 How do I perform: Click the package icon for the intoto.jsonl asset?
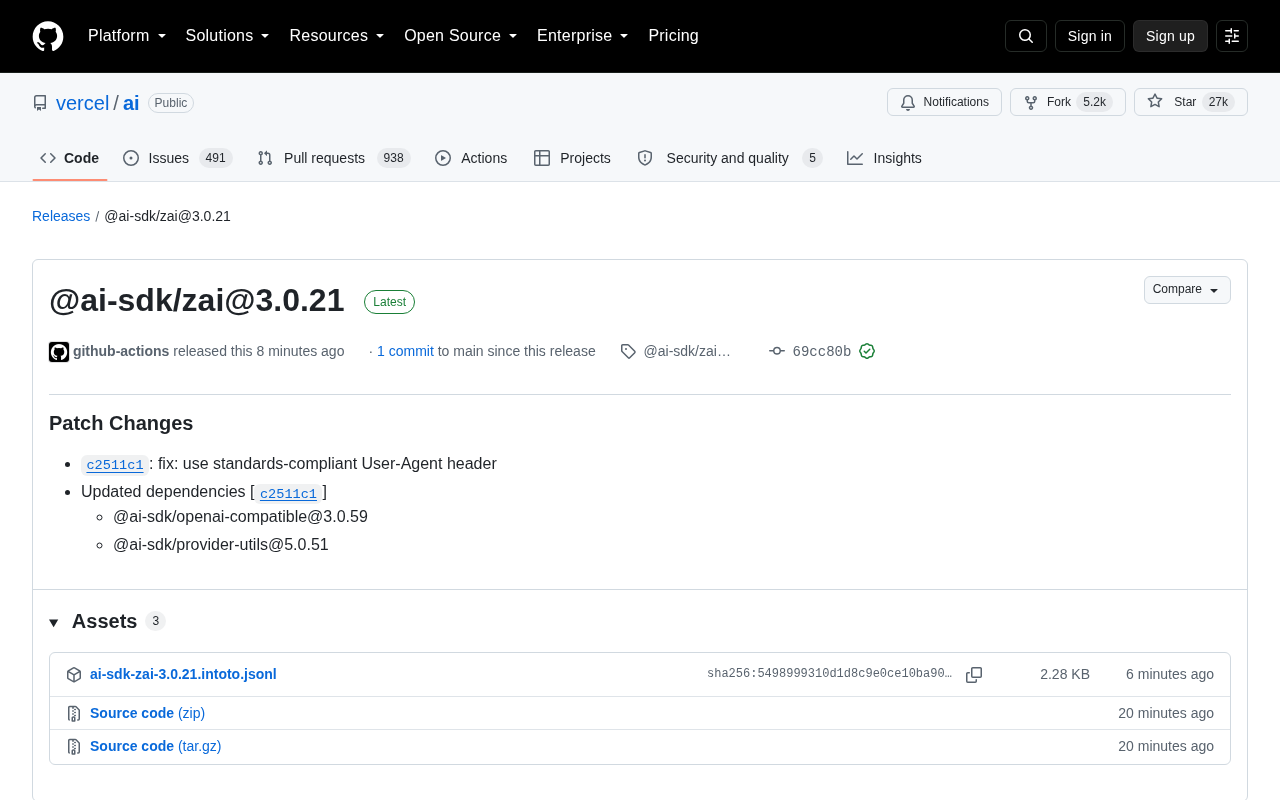(74, 675)
